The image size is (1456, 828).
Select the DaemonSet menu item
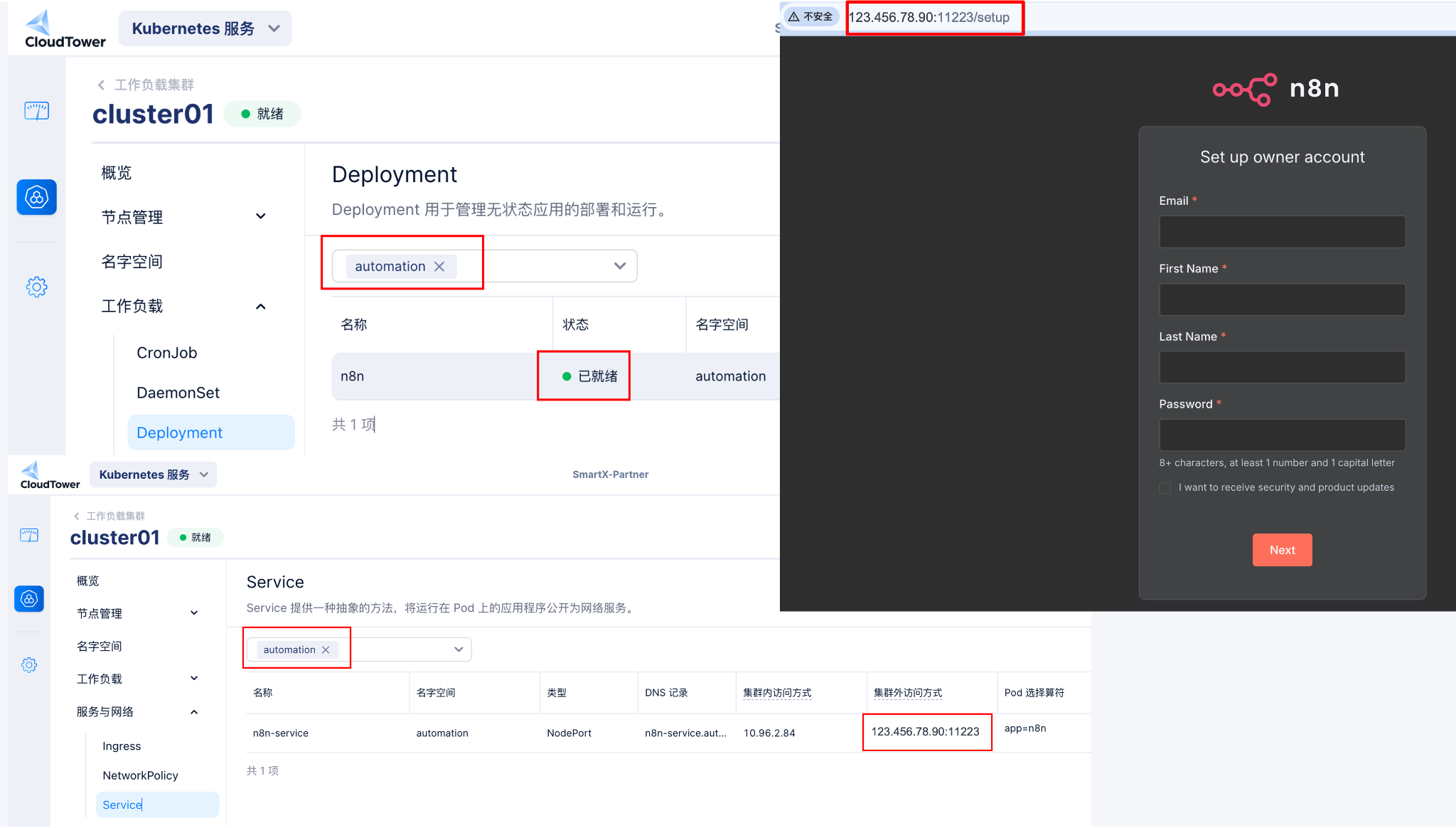click(x=178, y=393)
